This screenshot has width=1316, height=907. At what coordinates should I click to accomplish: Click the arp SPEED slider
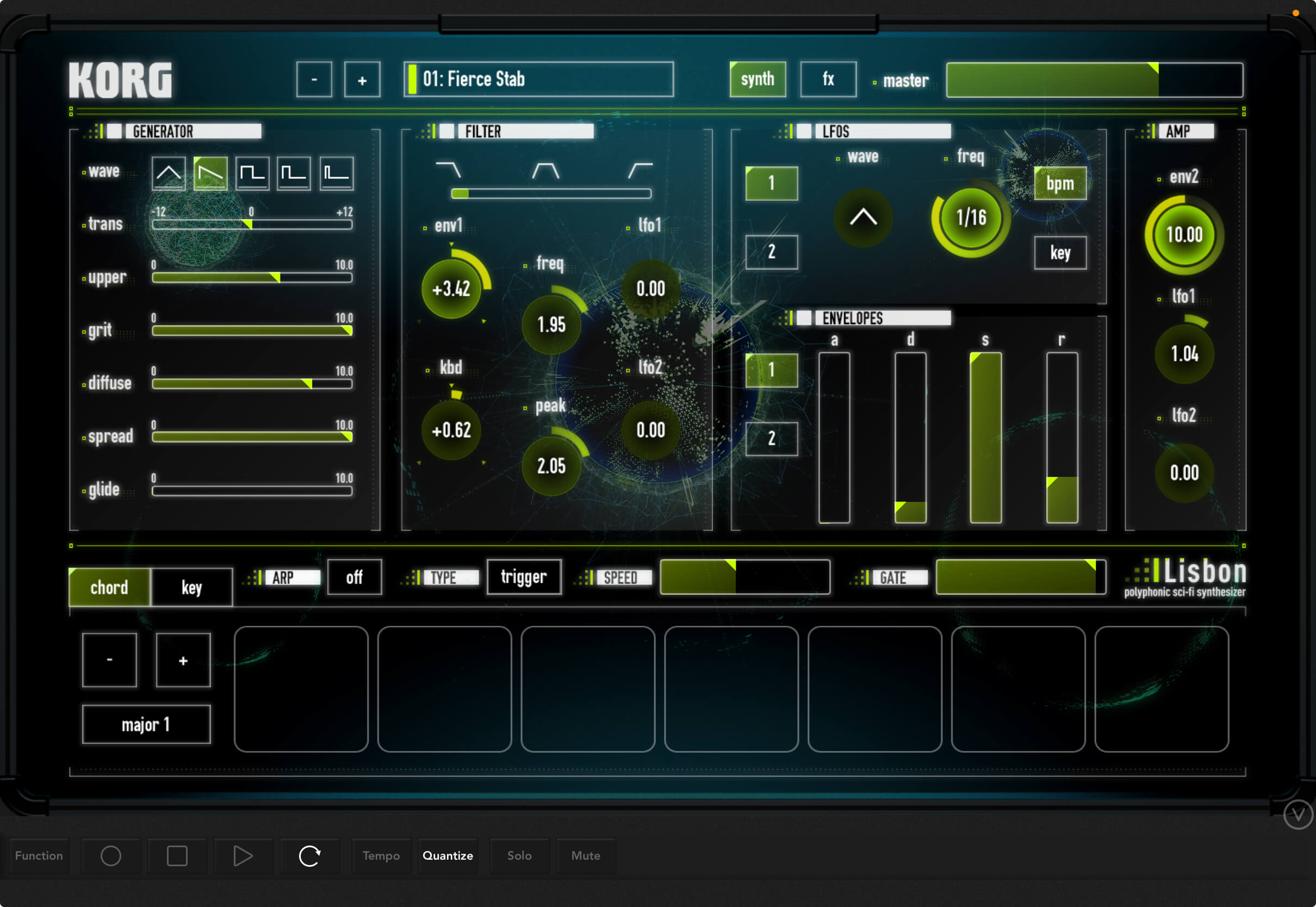pyautogui.click(x=745, y=577)
